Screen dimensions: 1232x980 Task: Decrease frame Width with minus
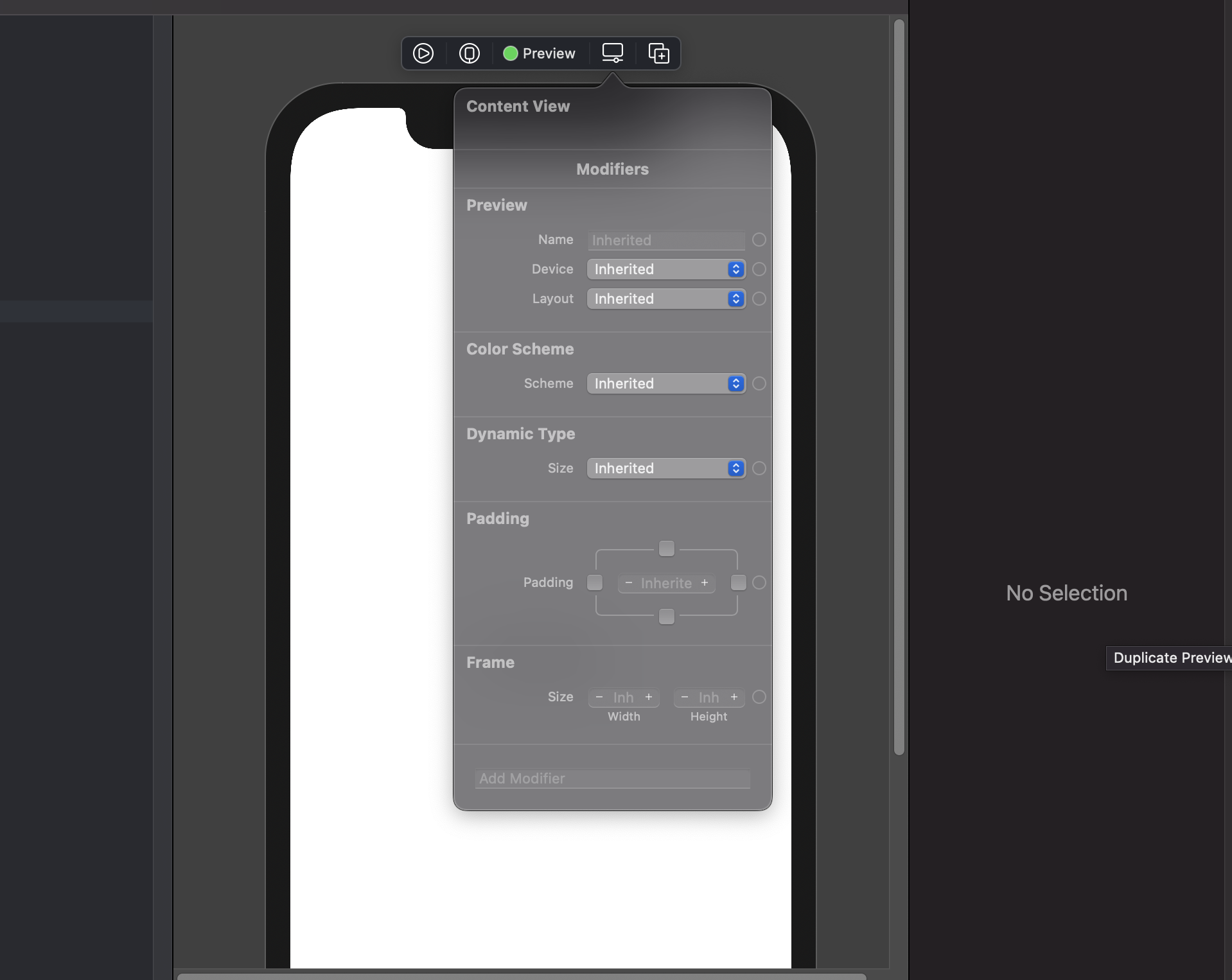(x=599, y=697)
